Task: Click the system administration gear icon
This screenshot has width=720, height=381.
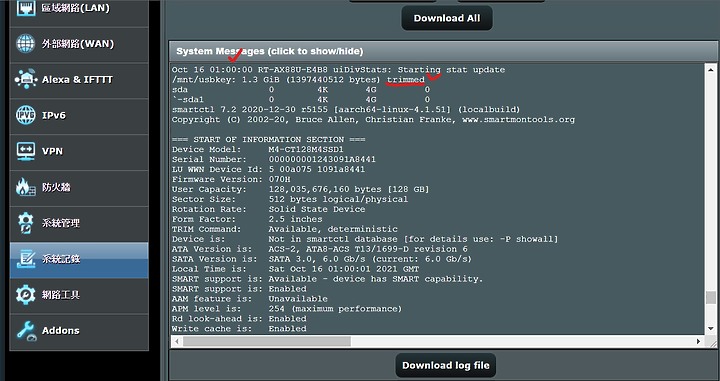Action: click(x=26, y=223)
